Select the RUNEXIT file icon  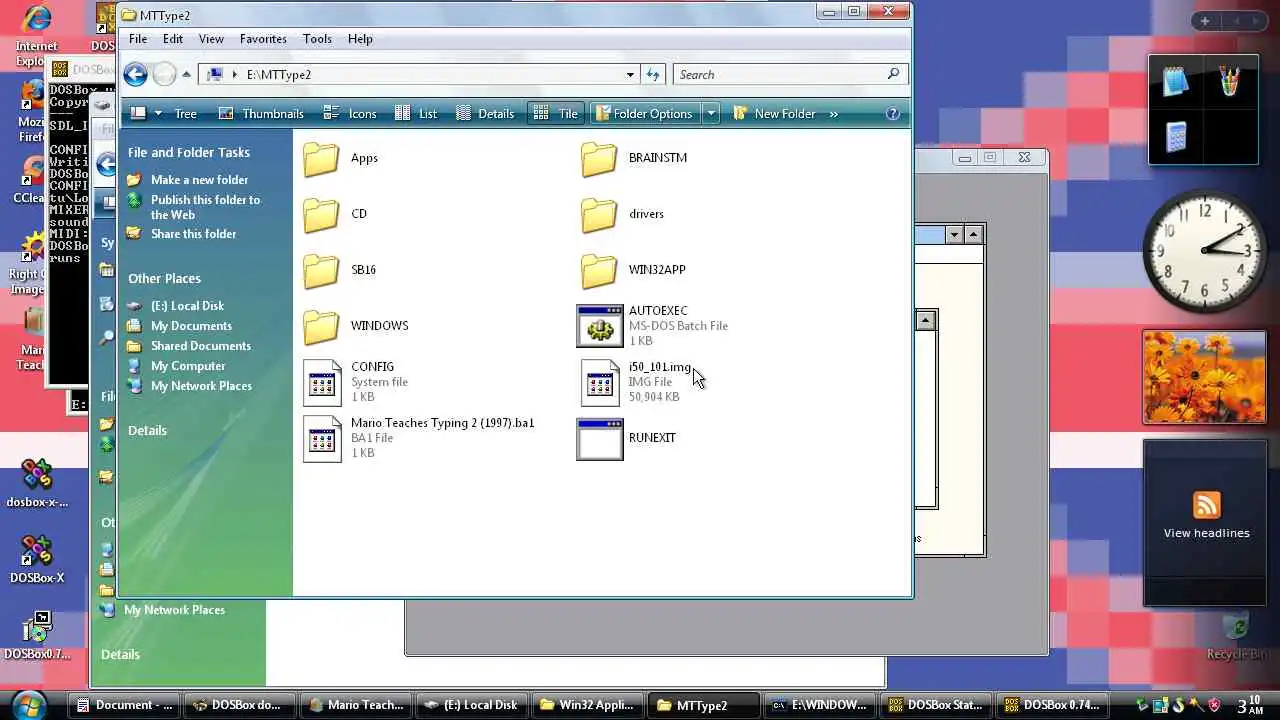600,439
